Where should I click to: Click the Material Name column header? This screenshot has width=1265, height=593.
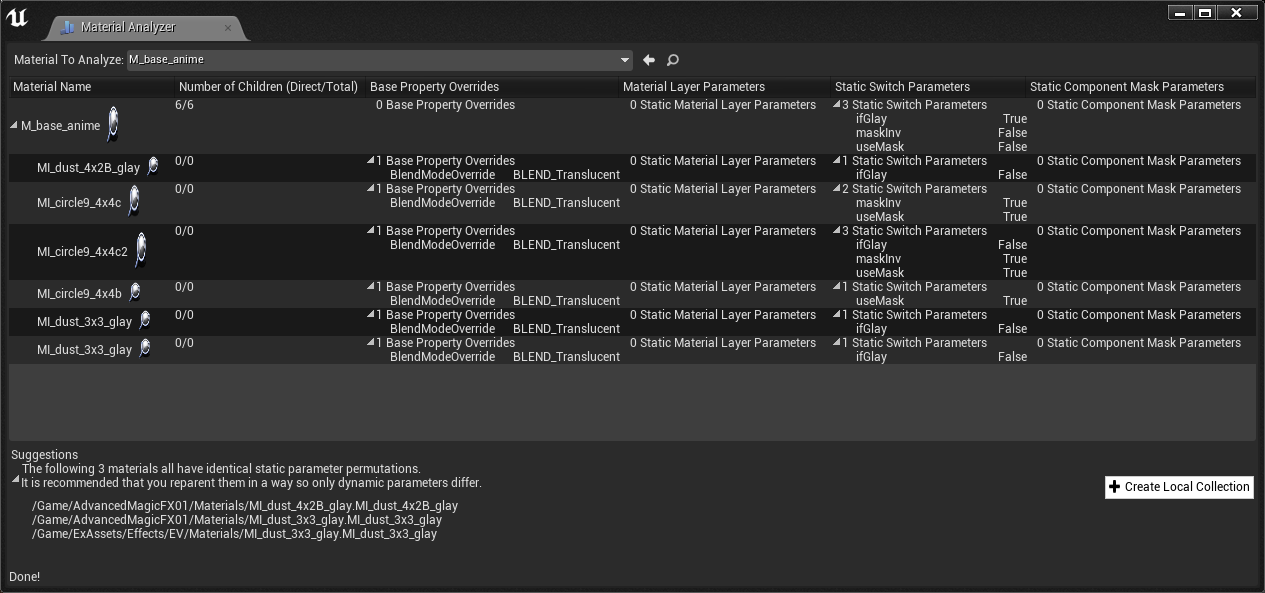click(52, 87)
